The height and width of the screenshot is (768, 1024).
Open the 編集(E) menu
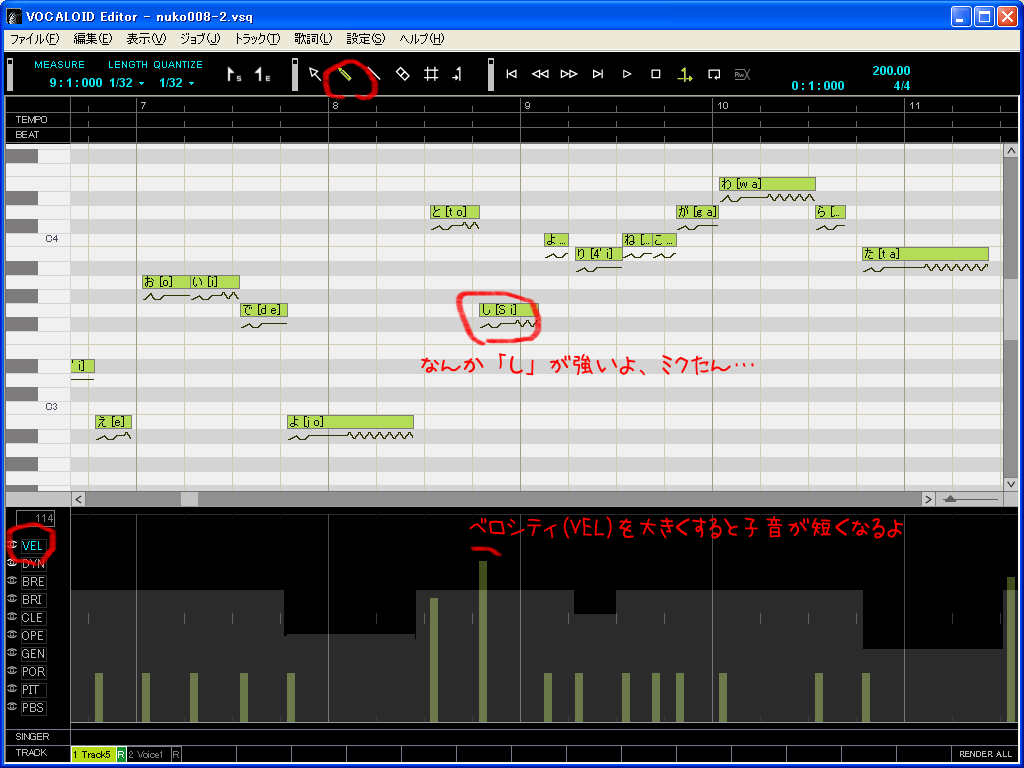pyautogui.click(x=93, y=39)
